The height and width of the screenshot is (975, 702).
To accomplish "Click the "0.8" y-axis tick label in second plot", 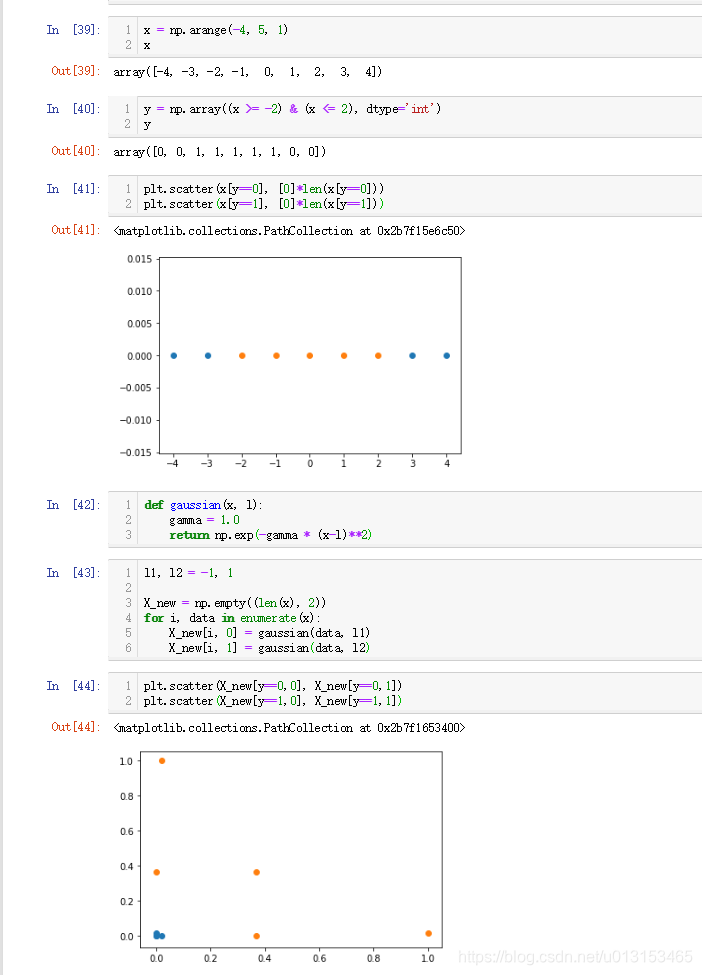I will click(127, 796).
